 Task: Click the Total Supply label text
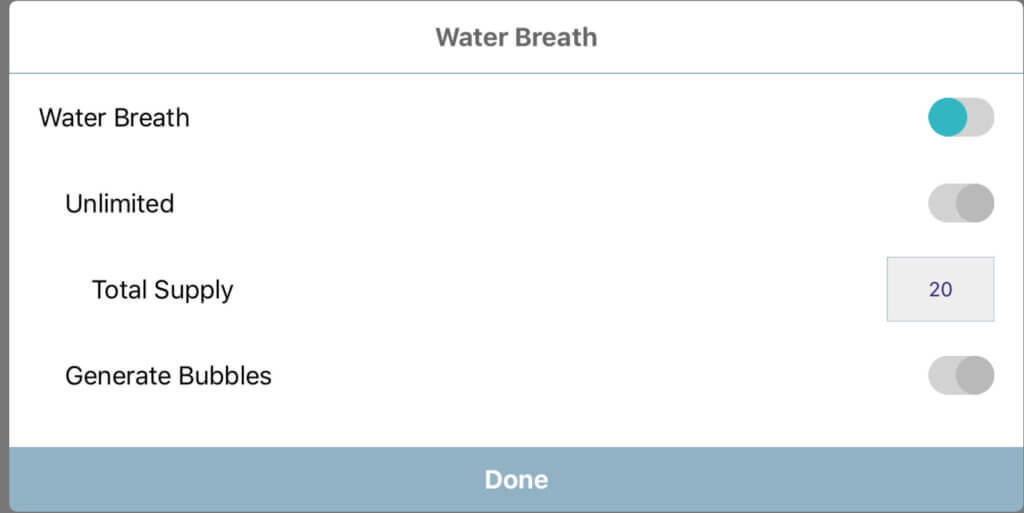pos(163,290)
